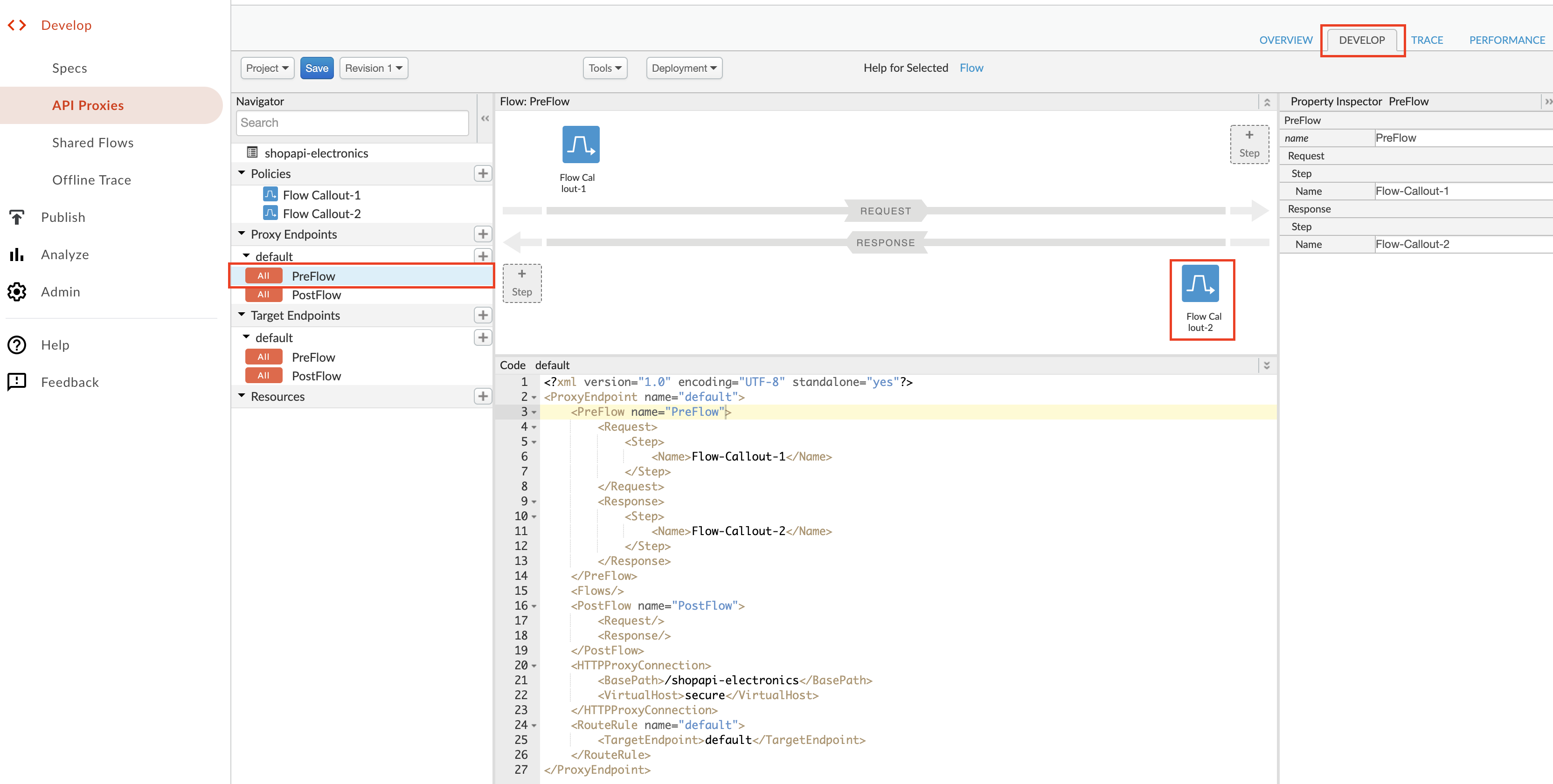1553x784 pixels.
Task: Fold the HTTPProxyConnection element at line 20
Action: click(x=534, y=666)
